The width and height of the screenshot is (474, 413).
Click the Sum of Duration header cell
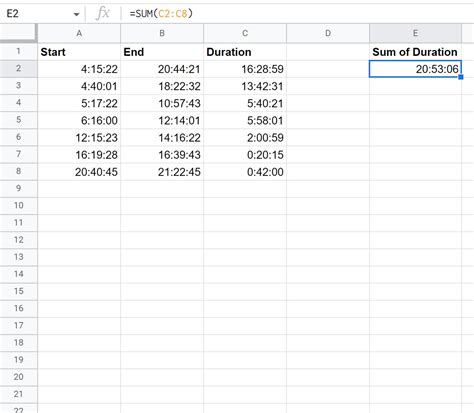pos(415,52)
